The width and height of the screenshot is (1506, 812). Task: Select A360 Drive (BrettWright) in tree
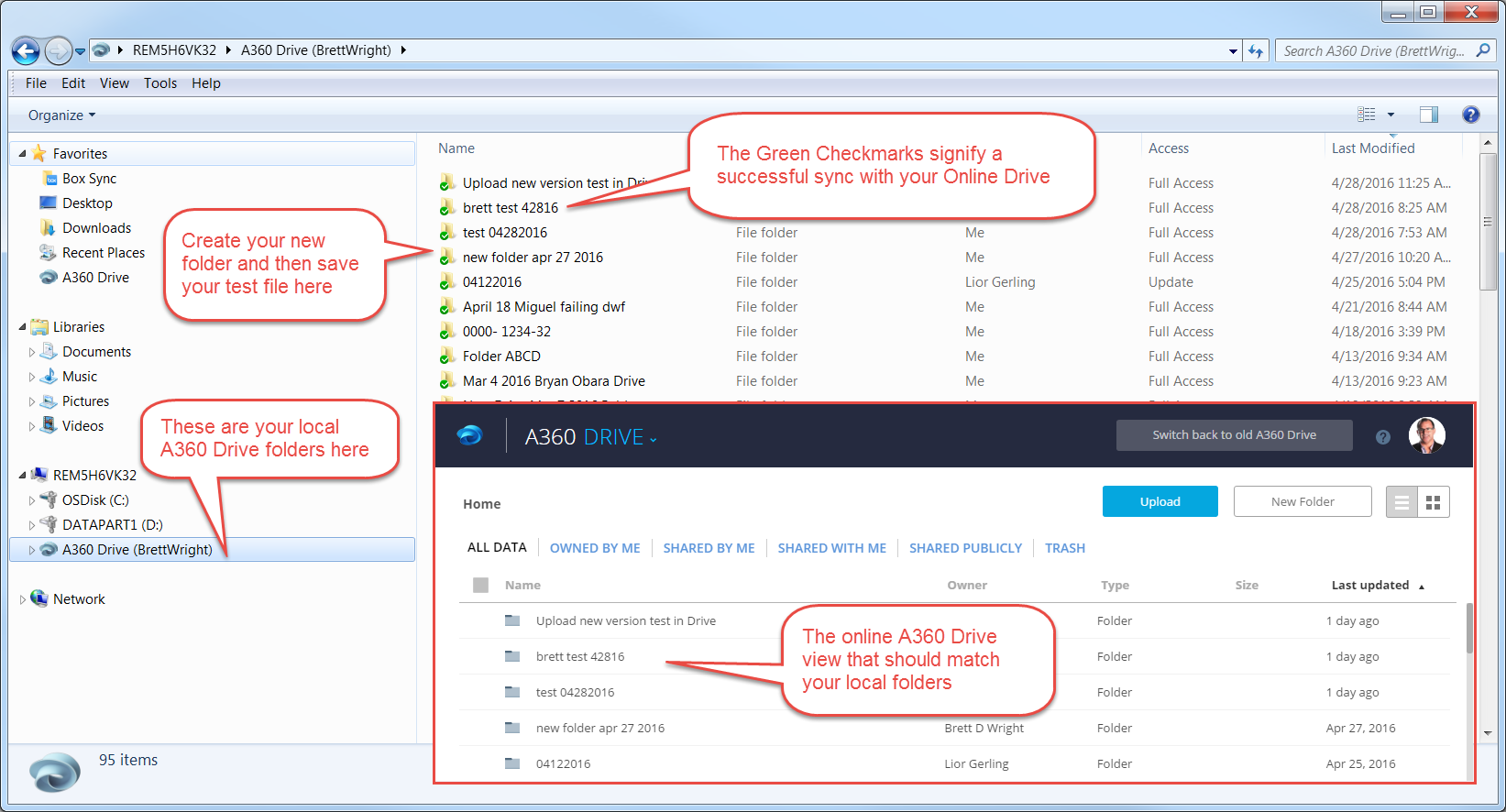point(212,549)
